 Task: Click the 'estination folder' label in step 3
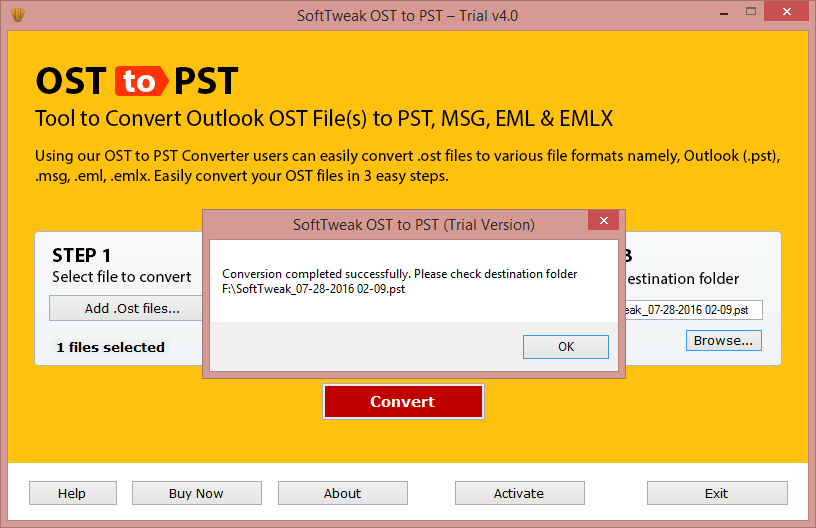pos(682,279)
